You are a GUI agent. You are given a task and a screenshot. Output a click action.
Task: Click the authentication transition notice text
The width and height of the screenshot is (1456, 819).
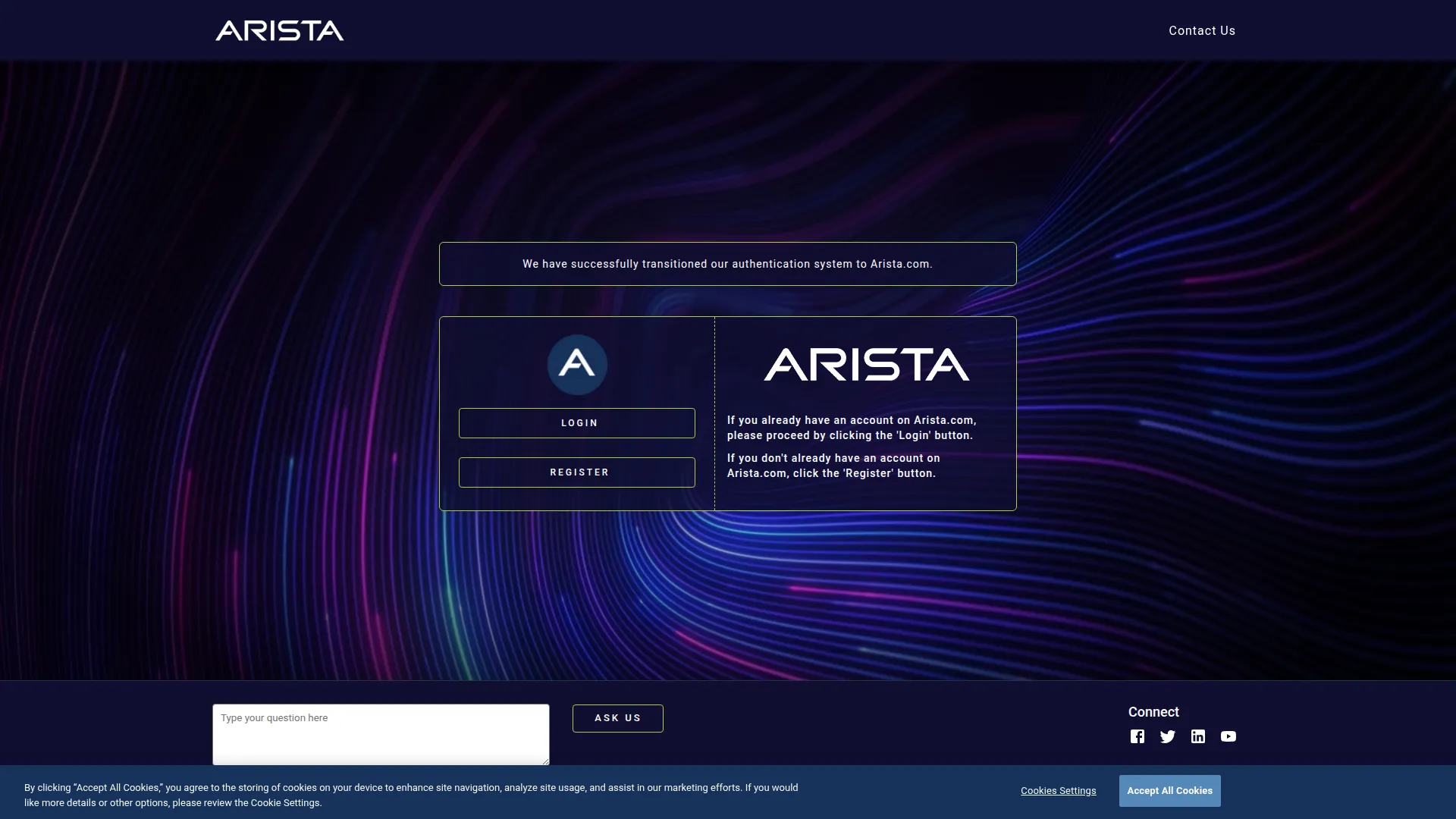(728, 264)
